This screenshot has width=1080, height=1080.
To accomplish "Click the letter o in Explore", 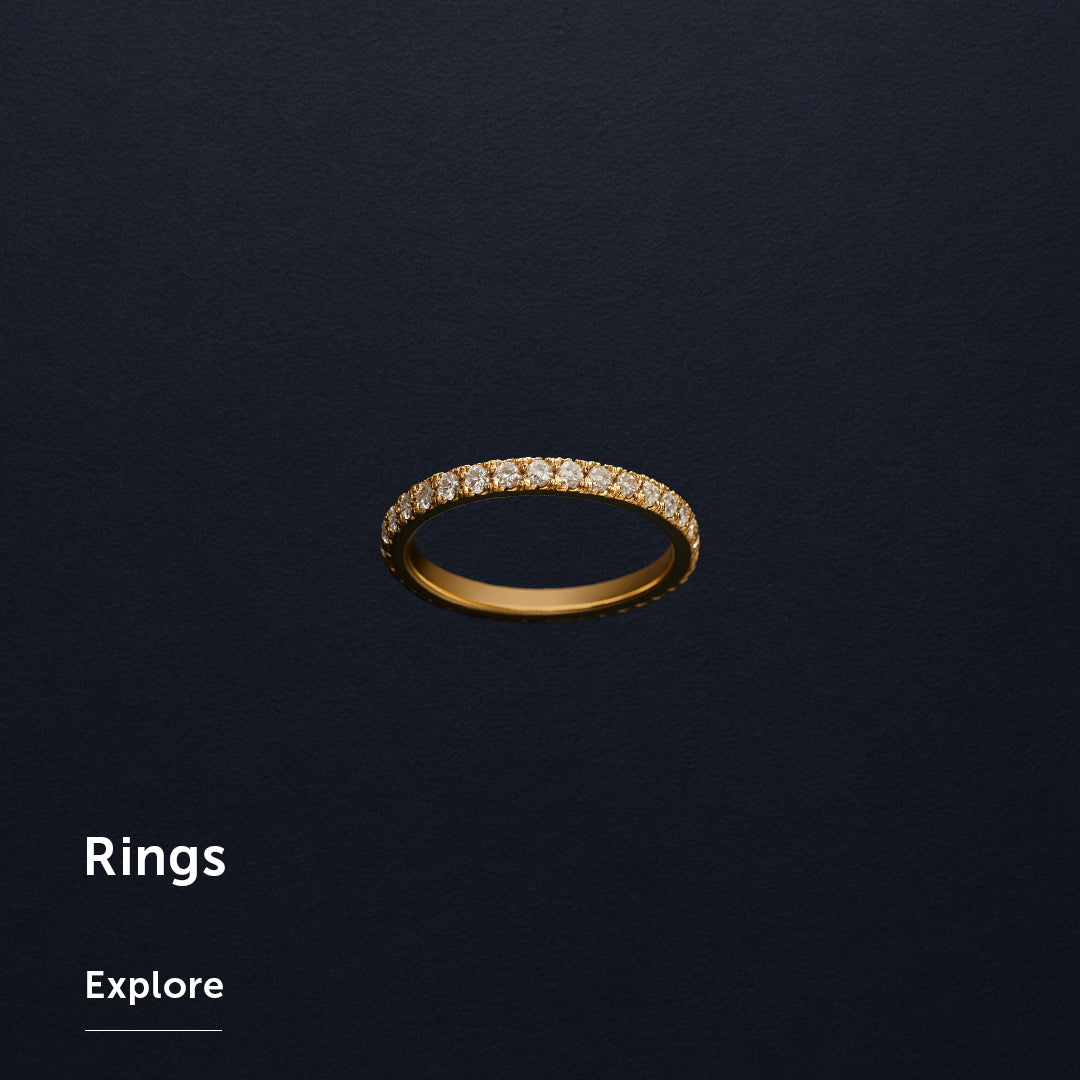I will click(174, 988).
